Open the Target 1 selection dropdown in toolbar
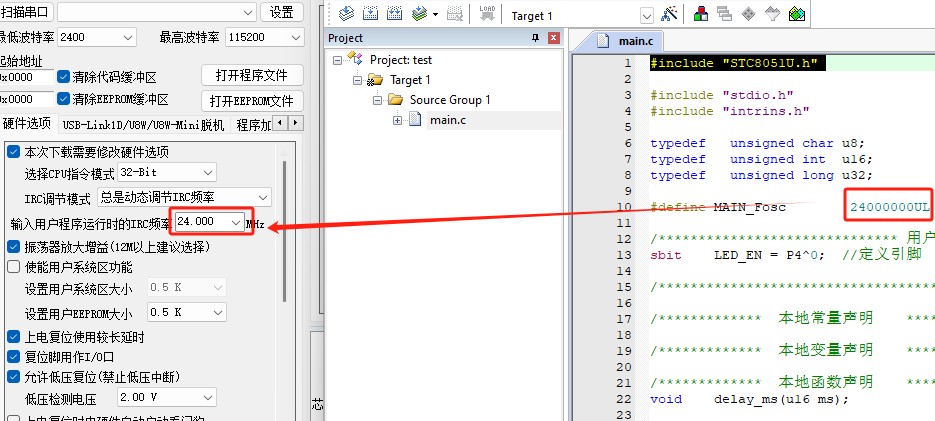The image size is (935, 421). 646,16
